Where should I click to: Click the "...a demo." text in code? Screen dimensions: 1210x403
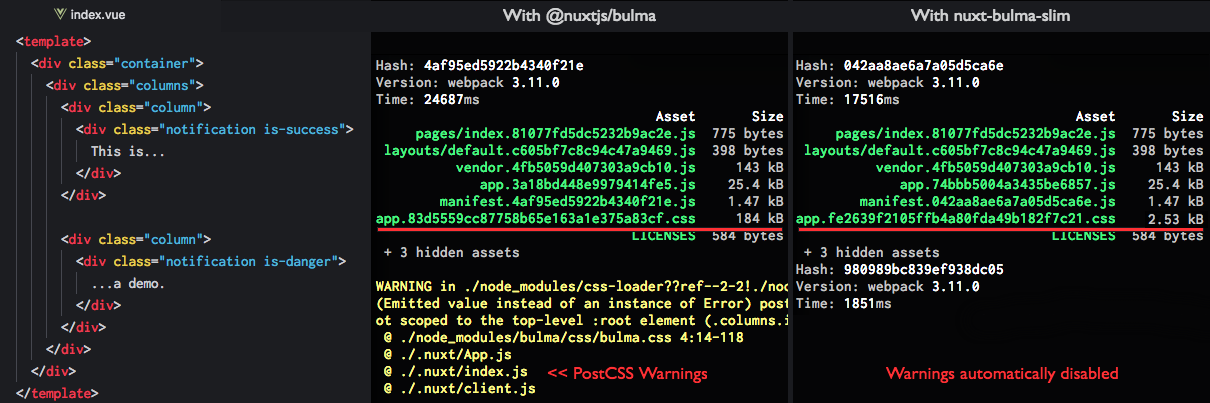(128, 283)
